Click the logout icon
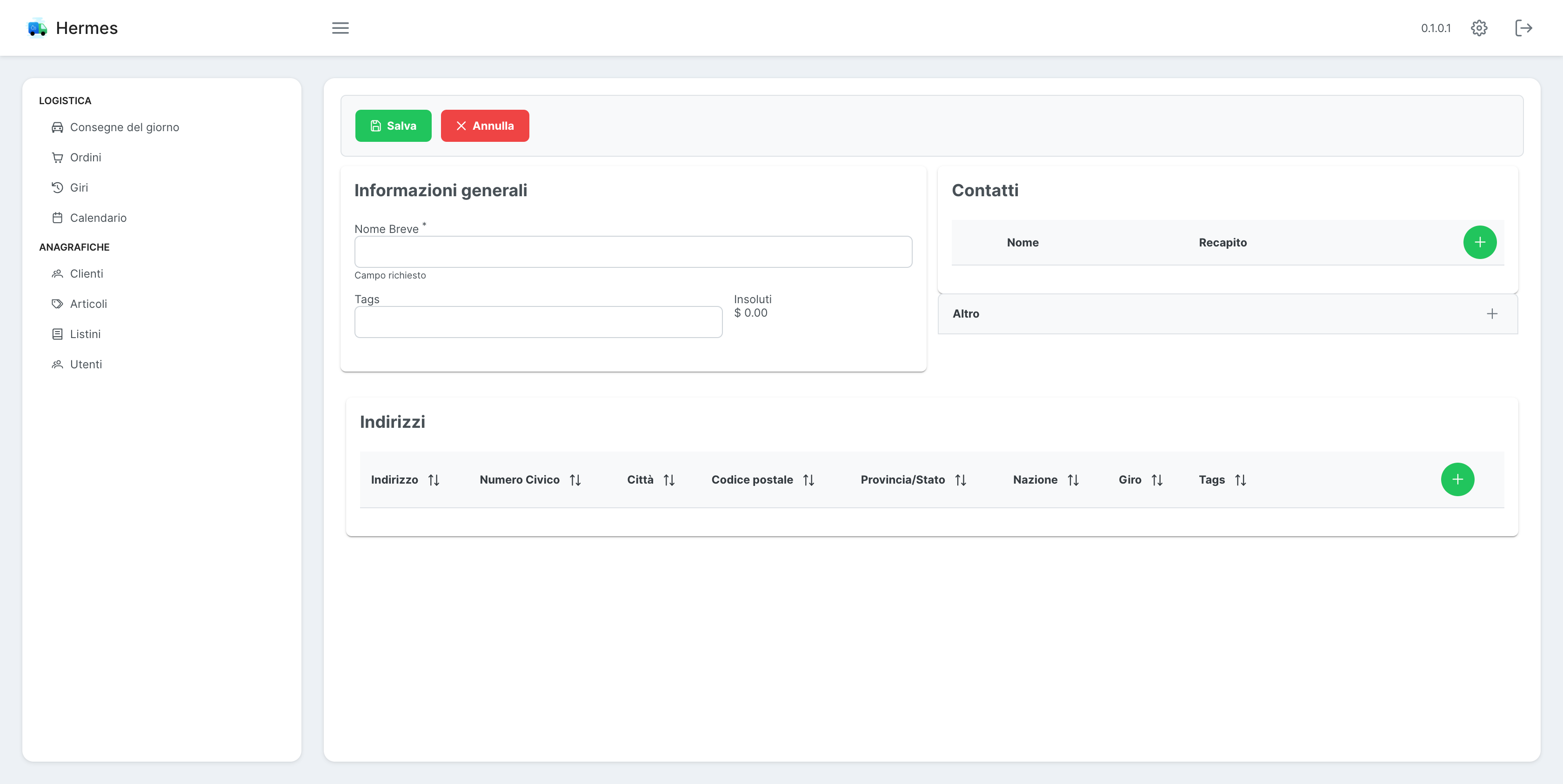1563x784 pixels. click(x=1524, y=28)
